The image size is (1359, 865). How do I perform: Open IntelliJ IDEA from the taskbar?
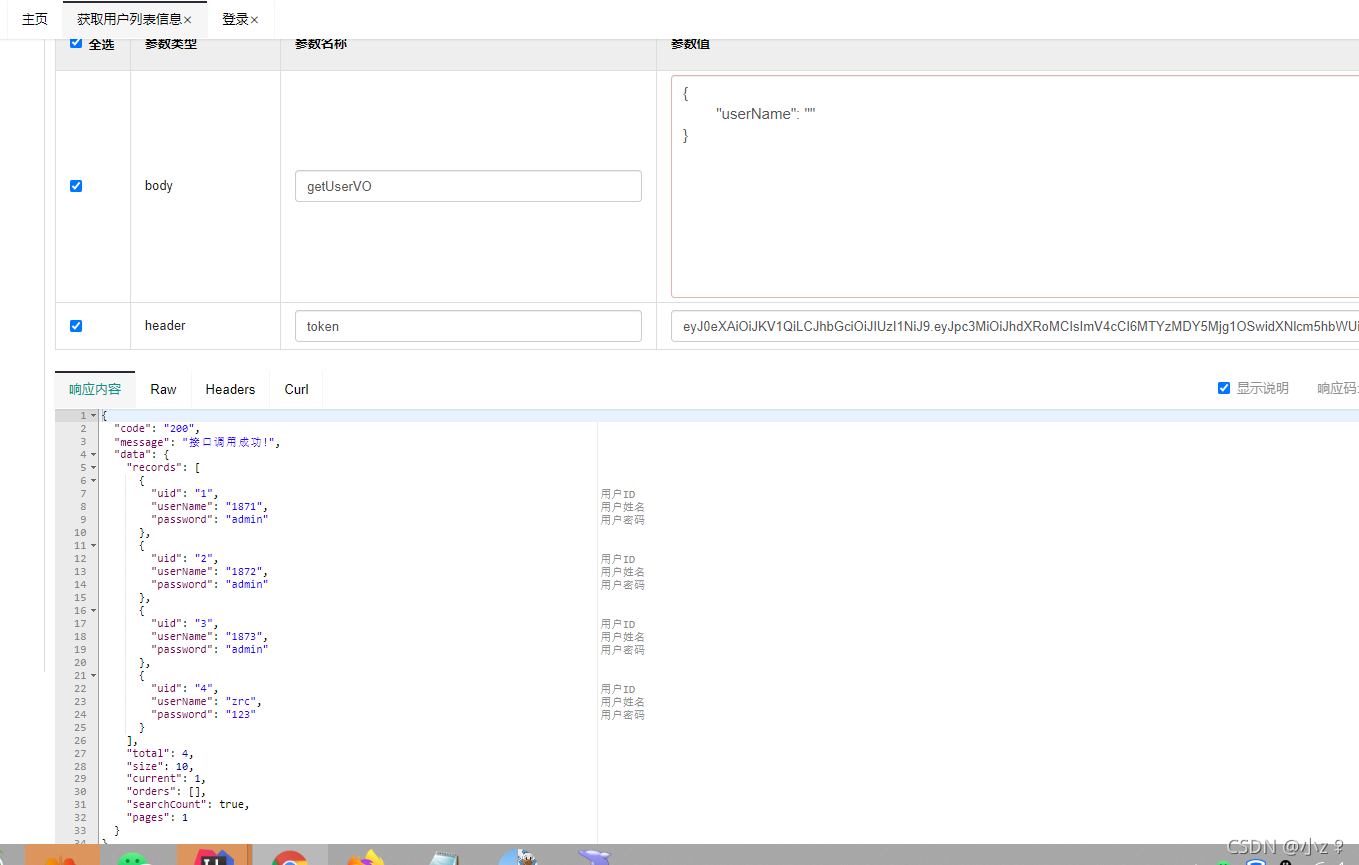pyautogui.click(x=214, y=855)
